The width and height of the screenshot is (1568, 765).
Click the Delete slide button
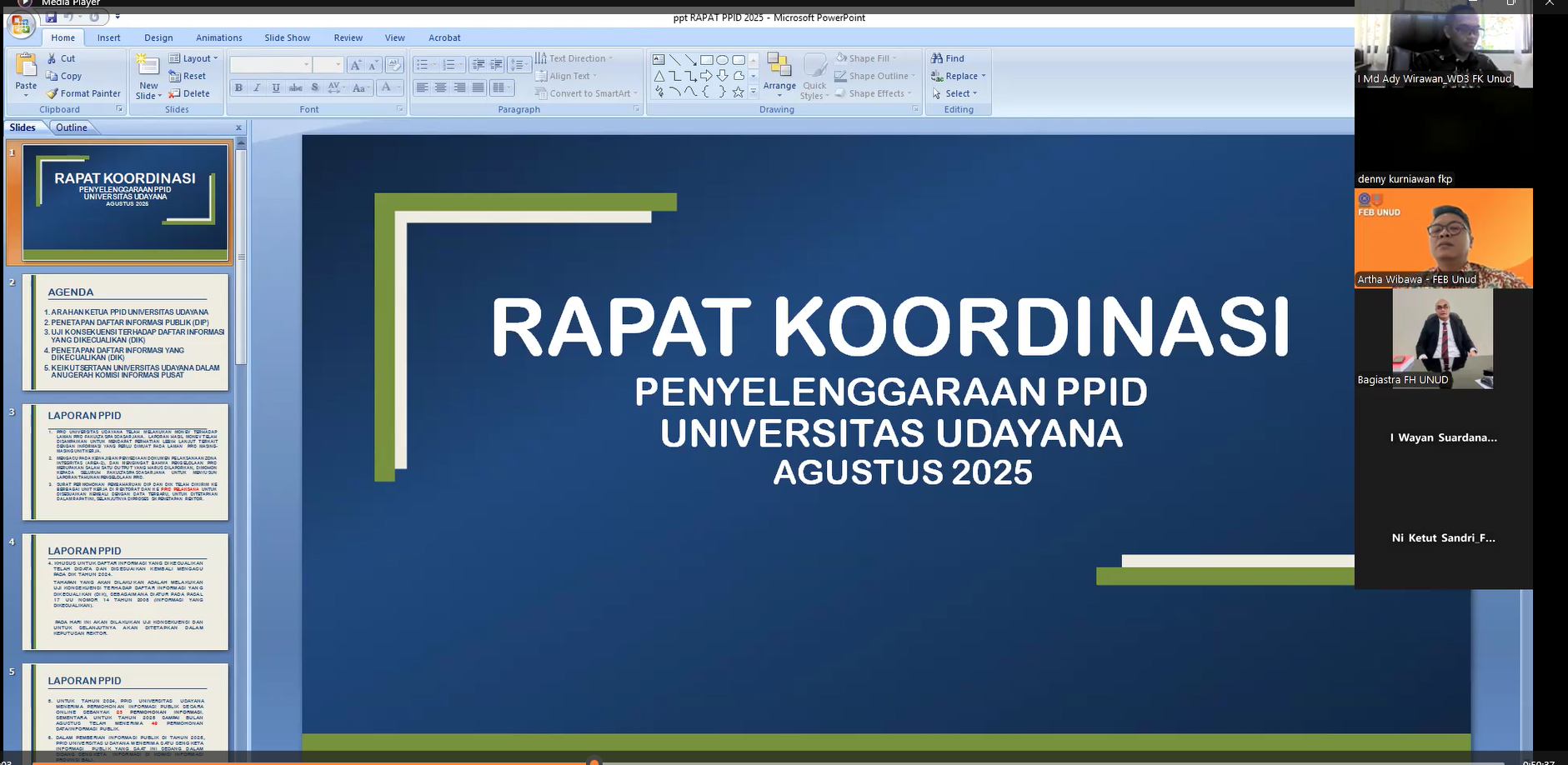[189, 93]
